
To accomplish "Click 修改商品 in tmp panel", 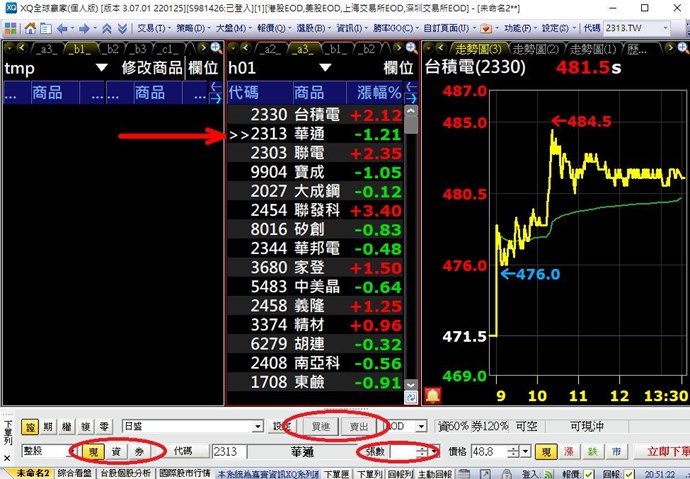I will tap(152, 68).
